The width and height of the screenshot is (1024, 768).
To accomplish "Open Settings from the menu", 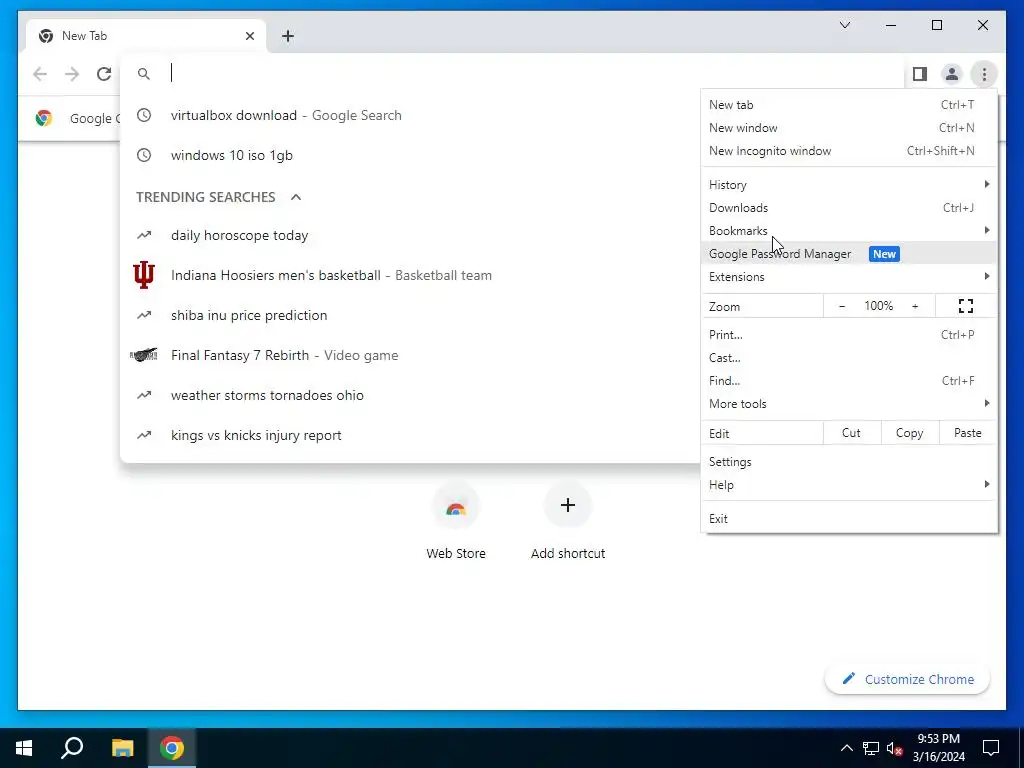I will pyautogui.click(x=849, y=462).
